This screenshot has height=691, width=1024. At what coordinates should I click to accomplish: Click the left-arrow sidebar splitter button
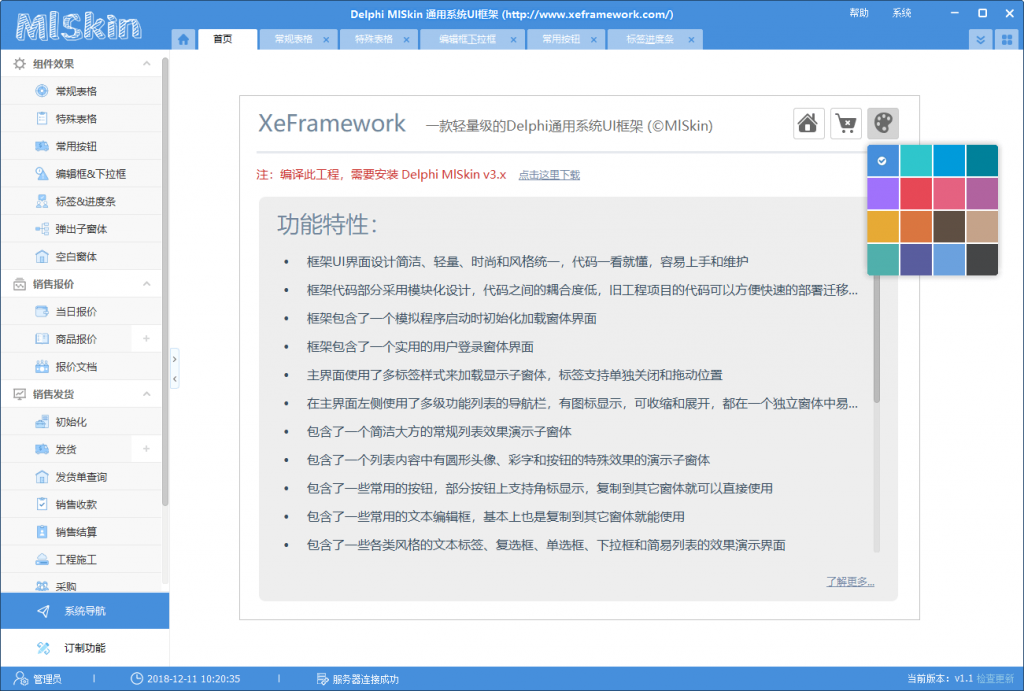coord(174,379)
